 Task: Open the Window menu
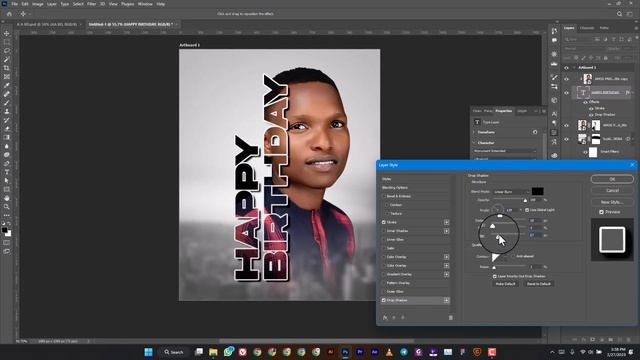click(145, 4)
